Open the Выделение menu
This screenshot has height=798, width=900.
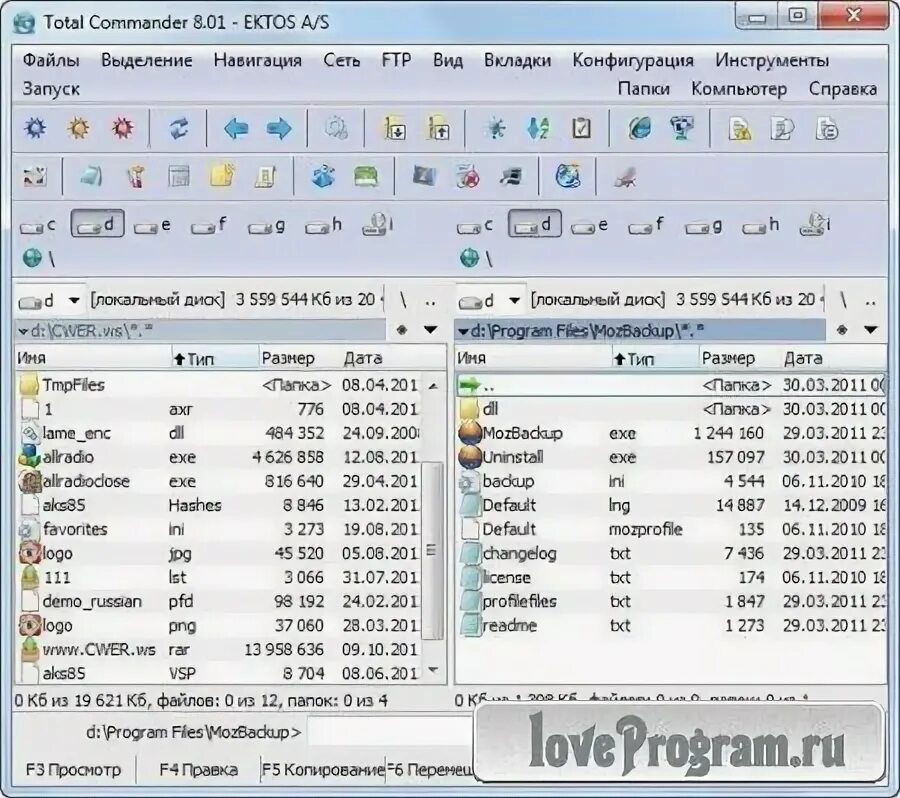point(147,60)
